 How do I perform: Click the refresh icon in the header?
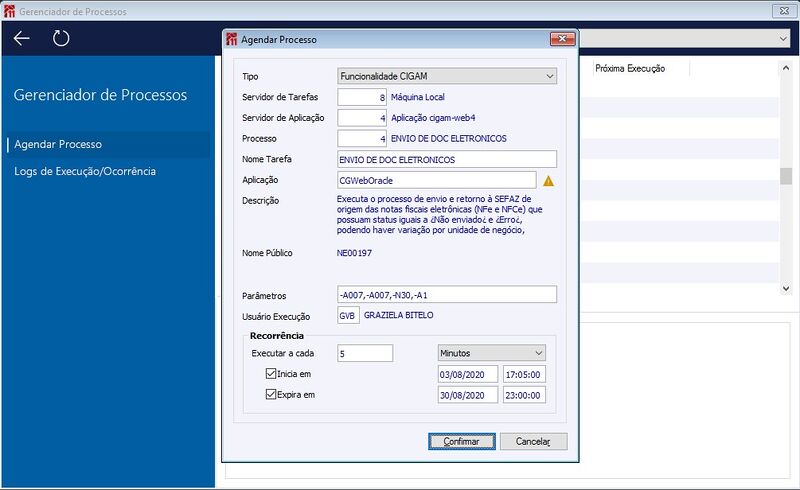(61, 38)
